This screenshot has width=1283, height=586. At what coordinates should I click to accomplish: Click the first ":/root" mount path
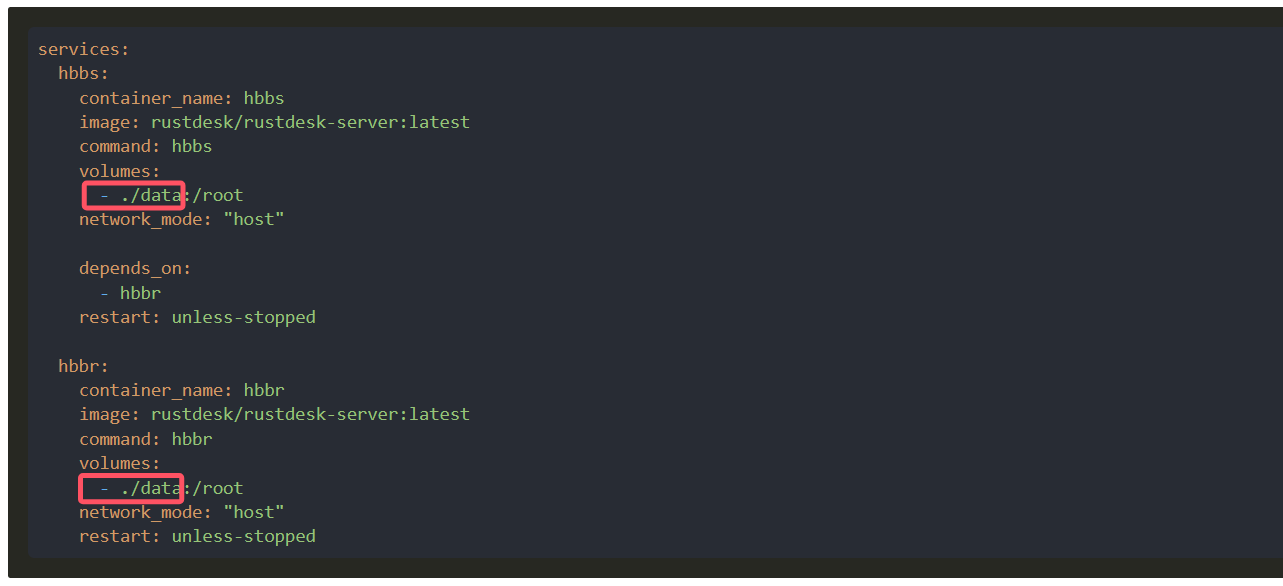point(214,195)
